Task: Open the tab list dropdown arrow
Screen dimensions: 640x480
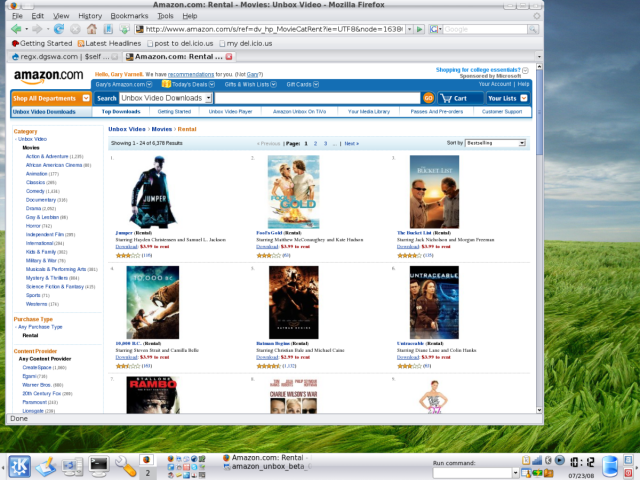Action: 539,57
